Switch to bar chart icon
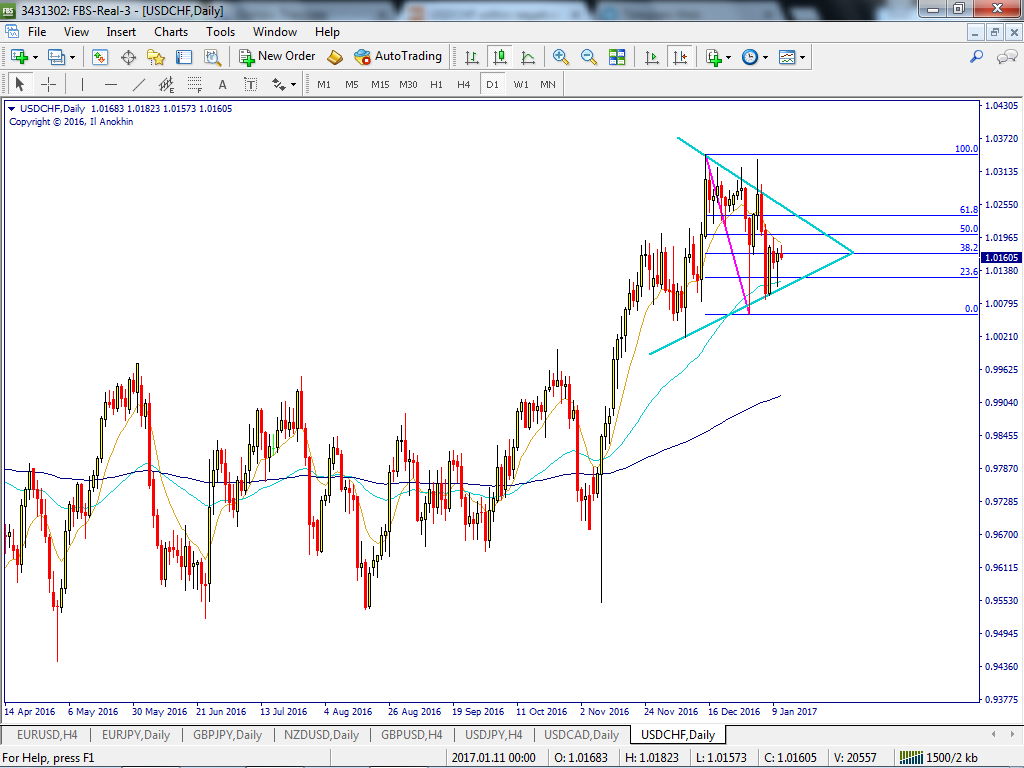Viewport: 1024px width, 768px height. 471,57
